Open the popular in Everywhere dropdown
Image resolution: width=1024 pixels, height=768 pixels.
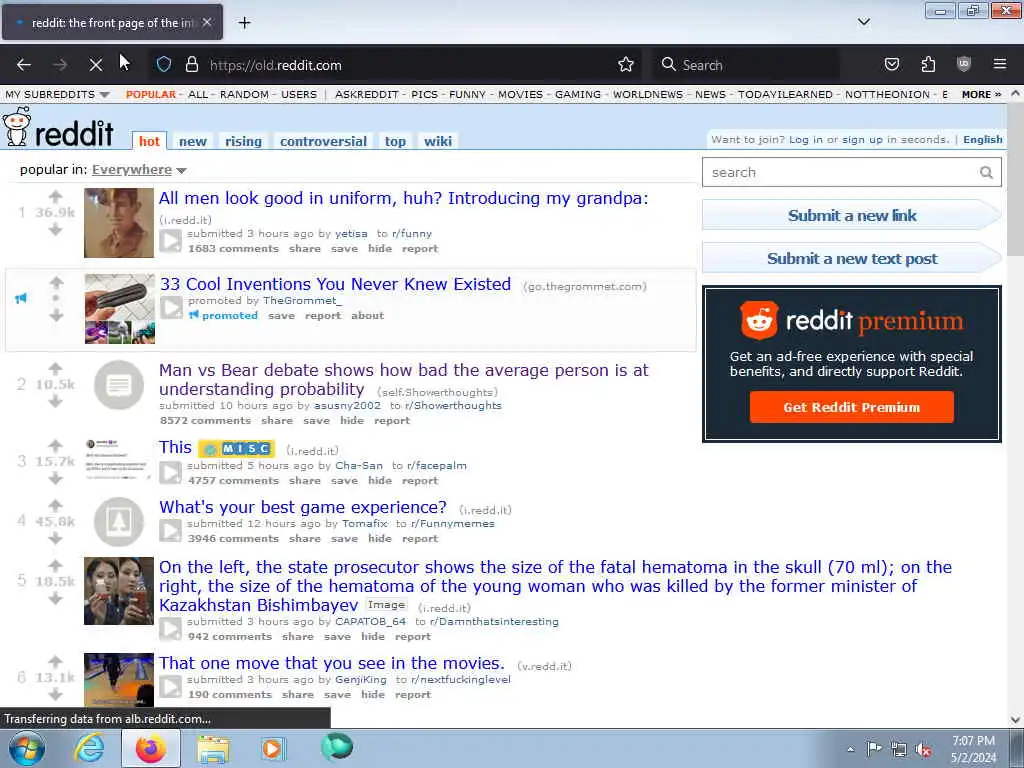point(139,170)
